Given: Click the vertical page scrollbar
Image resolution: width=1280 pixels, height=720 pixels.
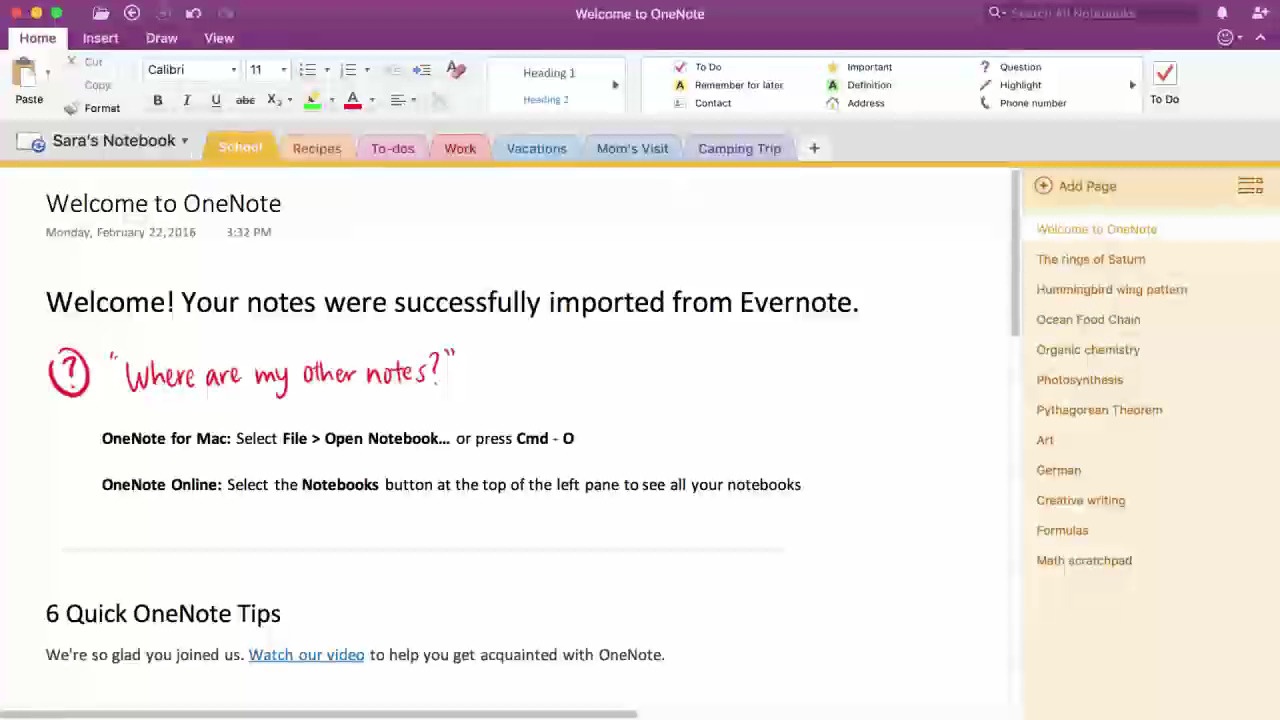Looking at the screenshot, I should (1015, 255).
